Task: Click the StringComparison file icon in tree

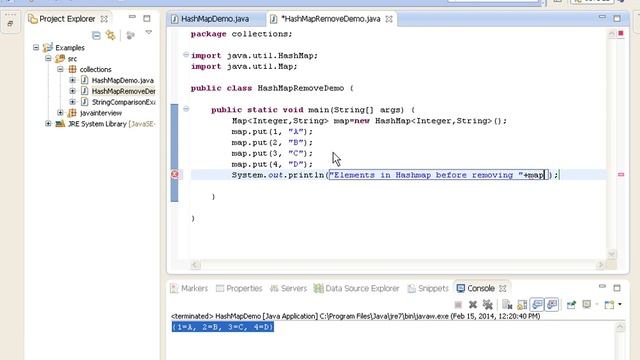Action: [84, 102]
